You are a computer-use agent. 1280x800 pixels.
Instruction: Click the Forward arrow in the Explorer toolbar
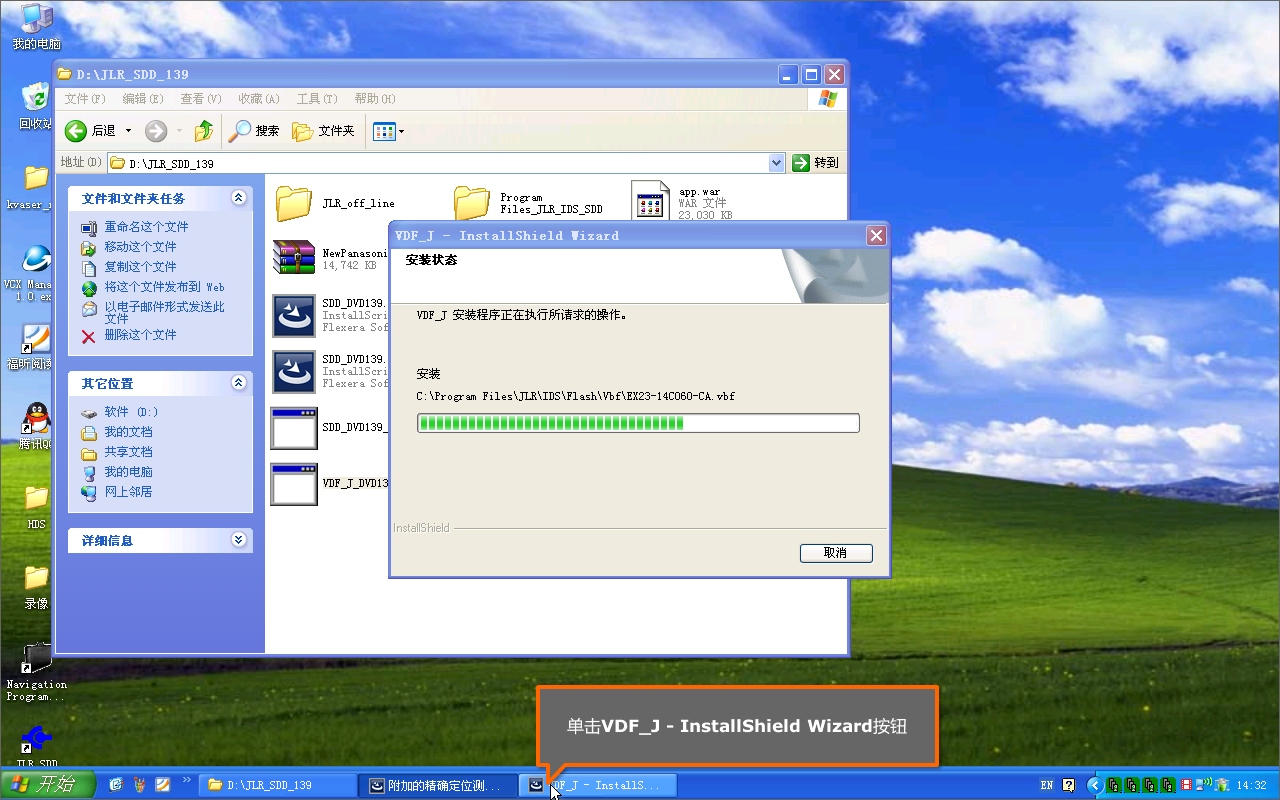point(156,131)
